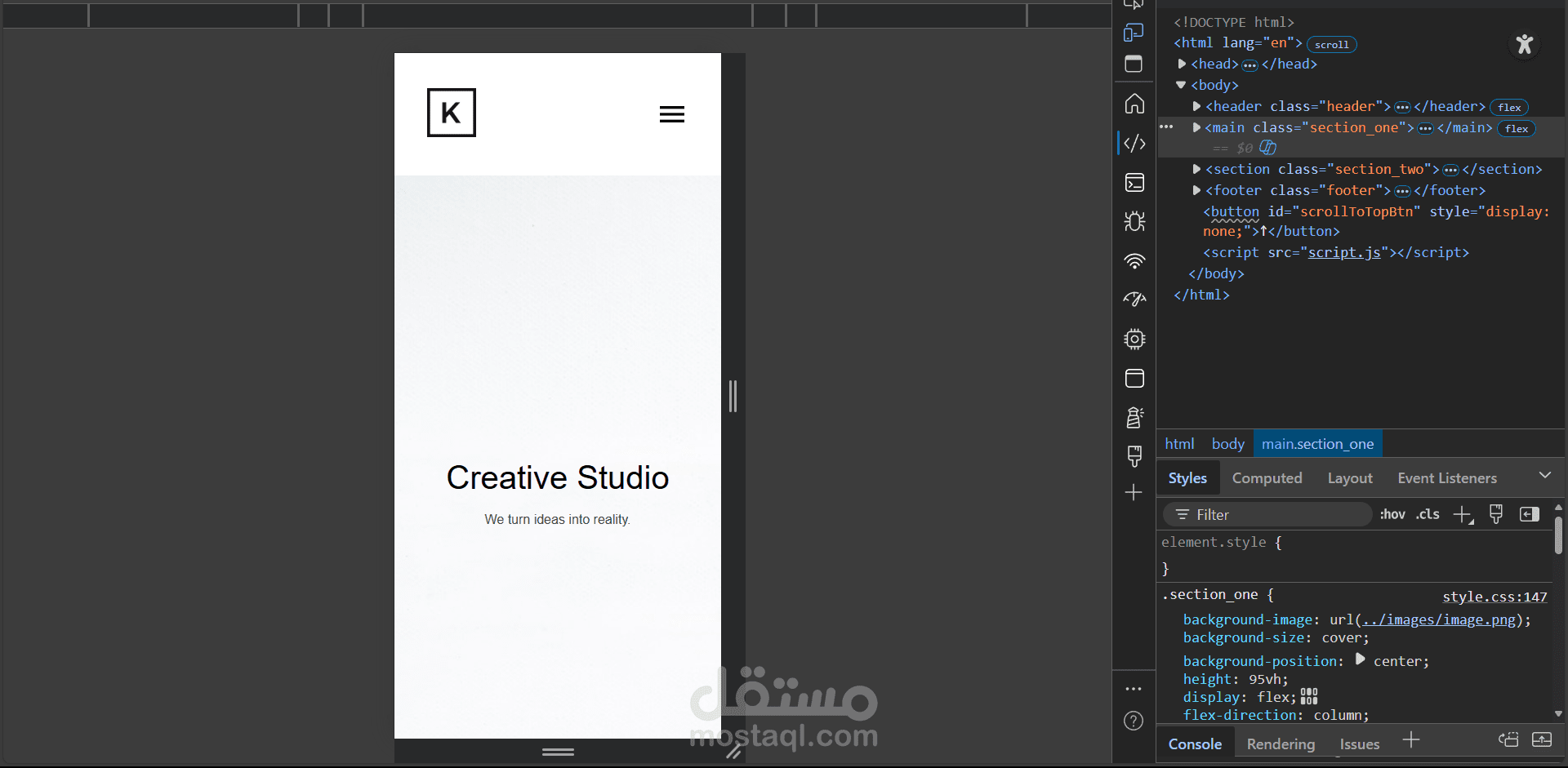This screenshot has height=768, width=1568.
Task: Open the flexbox editor icon beside display
Action: pos(1309,696)
